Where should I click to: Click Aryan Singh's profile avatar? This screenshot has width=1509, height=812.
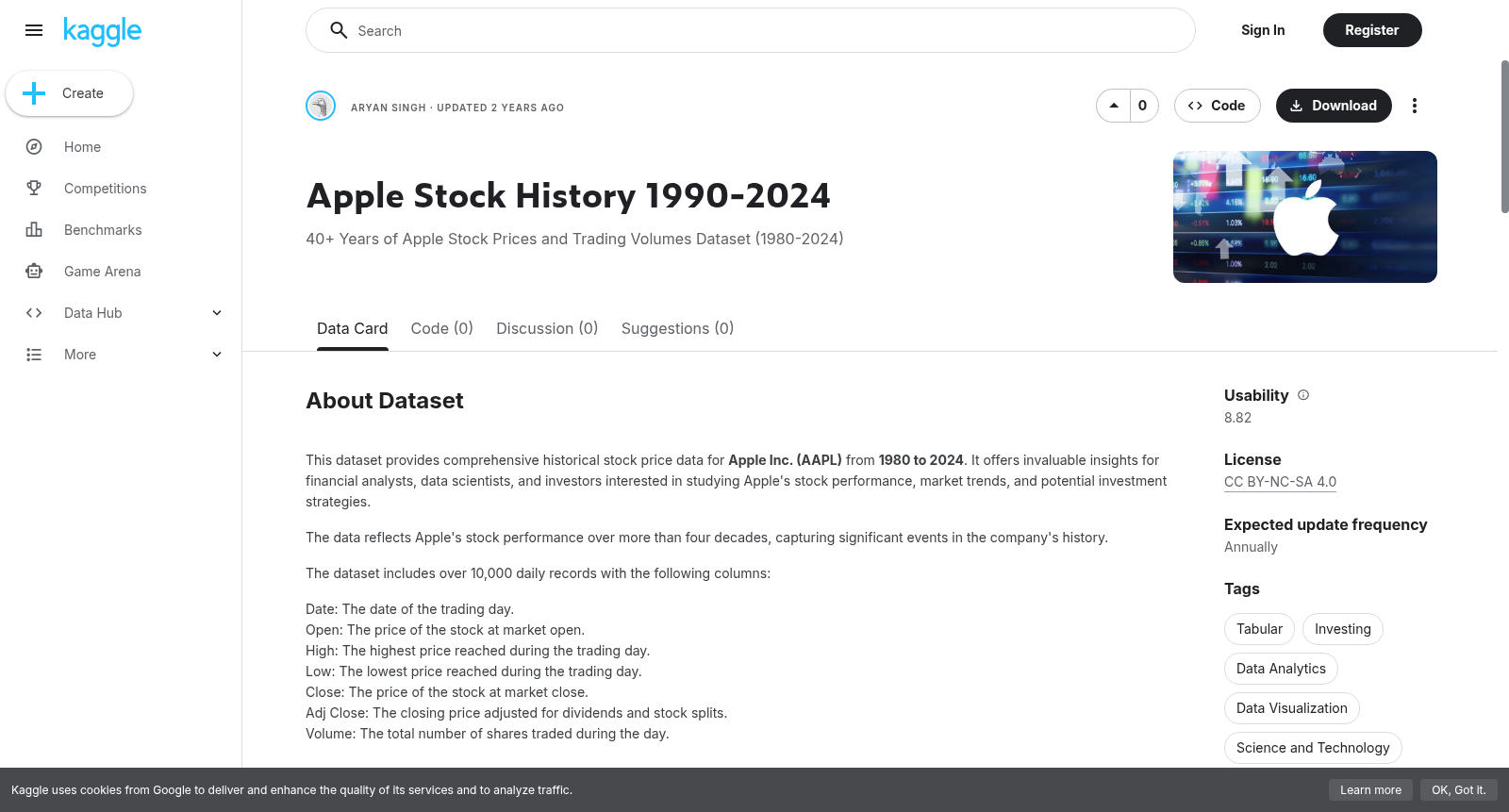point(321,106)
